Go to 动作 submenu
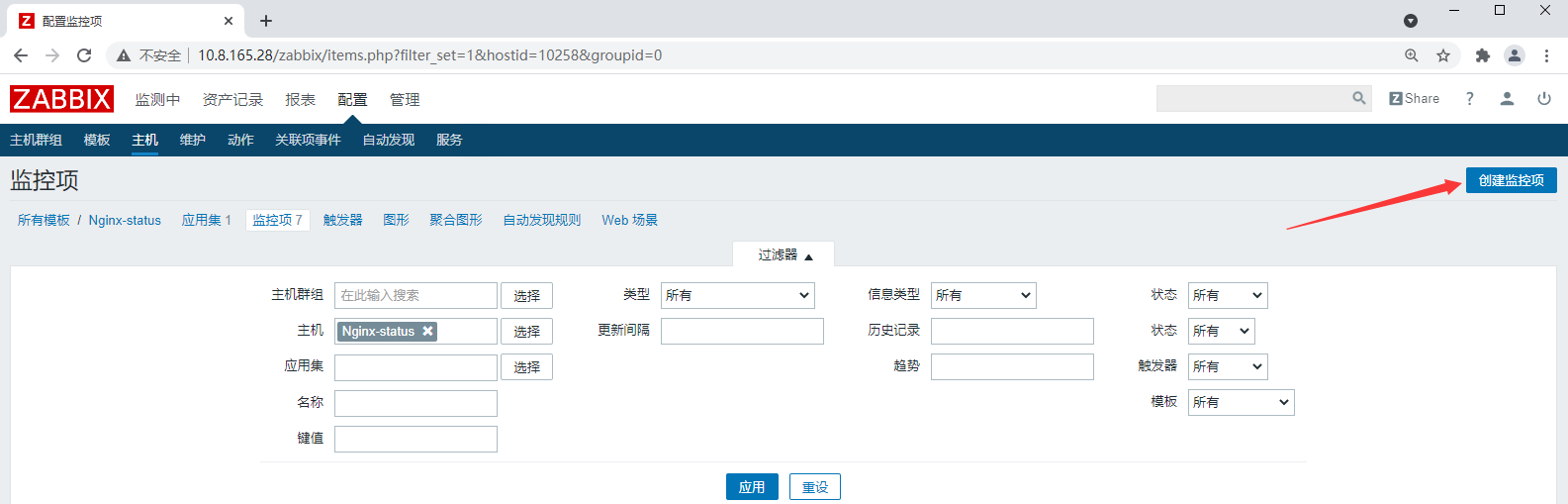This screenshot has width=1568, height=504. (x=240, y=140)
